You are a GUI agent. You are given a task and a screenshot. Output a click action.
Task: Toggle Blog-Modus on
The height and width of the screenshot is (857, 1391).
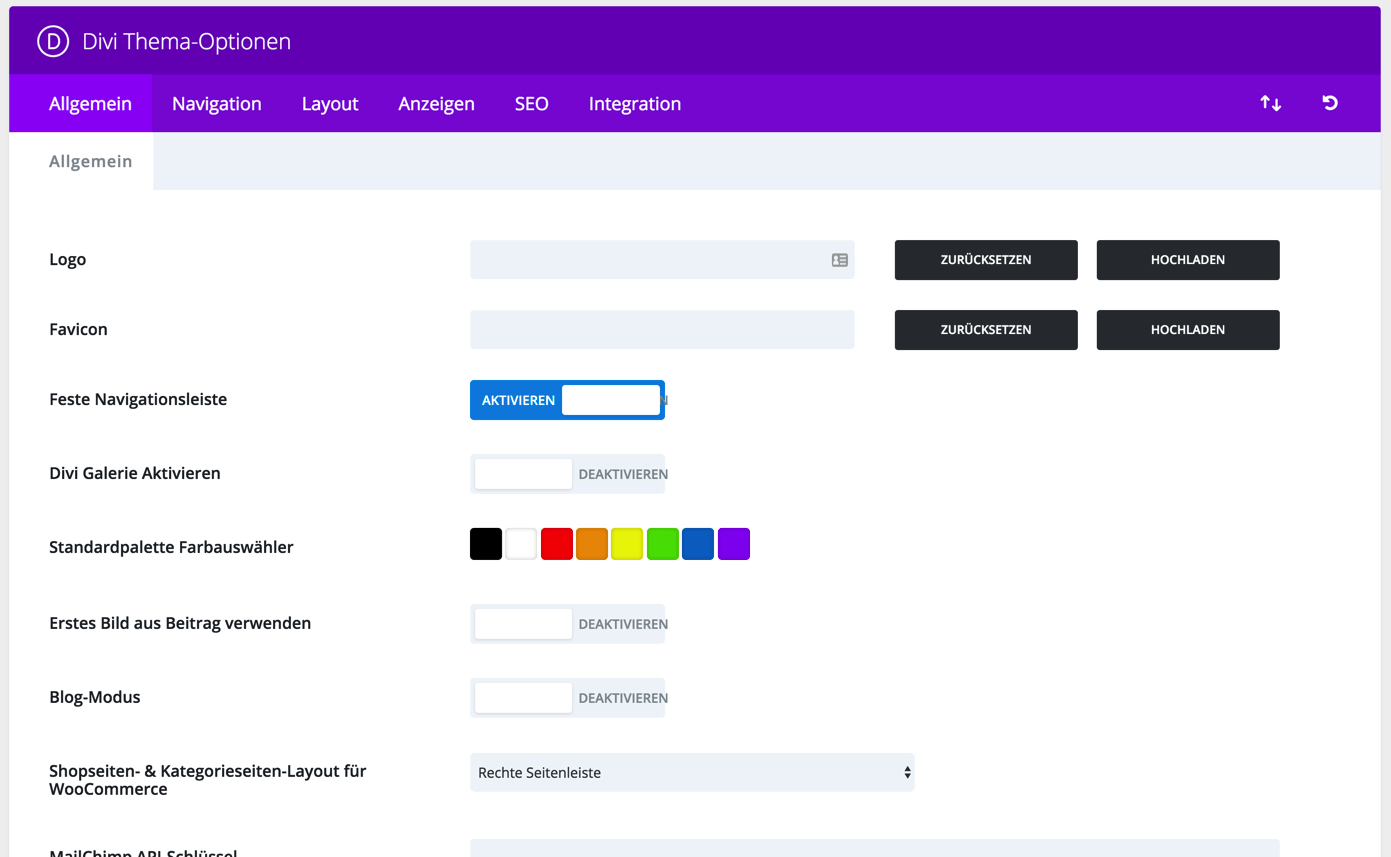tap(567, 697)
